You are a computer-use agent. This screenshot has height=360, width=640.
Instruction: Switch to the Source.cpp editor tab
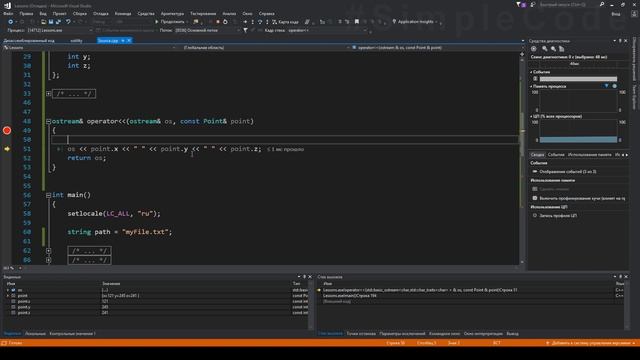(108, 40)
